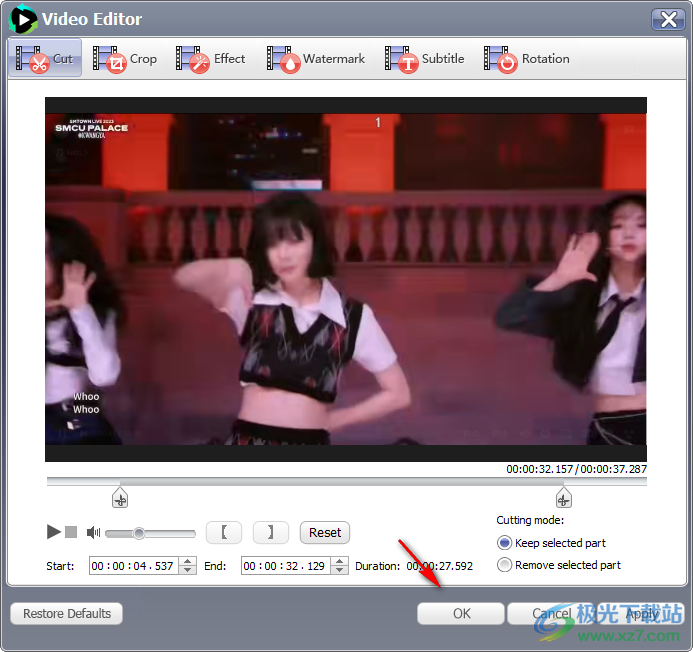Image resolution: width=693 pixels, height=652 pixels.
Task: Increase the End time with up arrow
Action: click(339, 561)
